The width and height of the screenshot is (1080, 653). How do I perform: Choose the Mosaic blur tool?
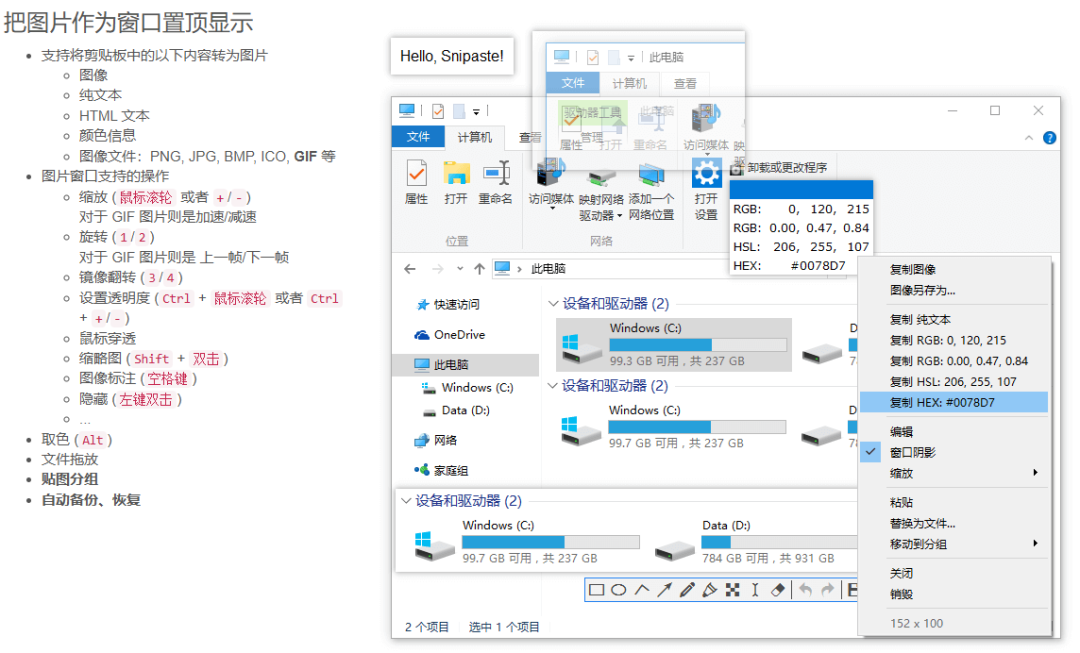(x=733, y=589)
